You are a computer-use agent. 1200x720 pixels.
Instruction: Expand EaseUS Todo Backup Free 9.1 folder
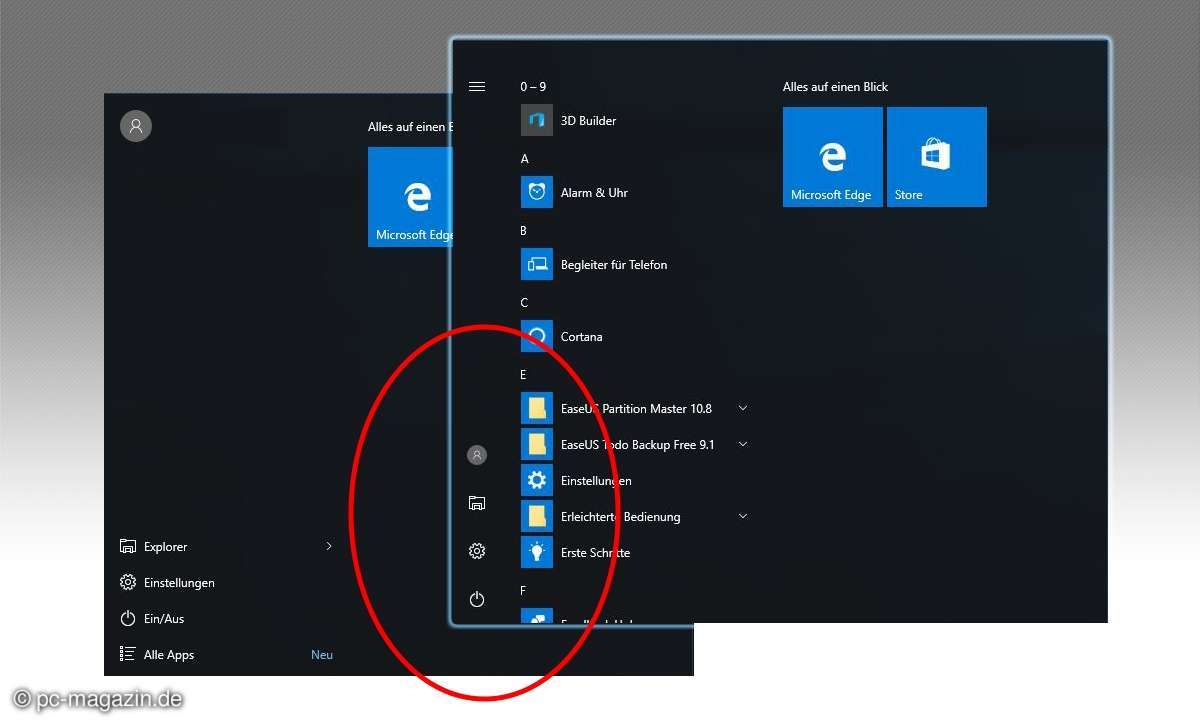(x=742, y=444)
